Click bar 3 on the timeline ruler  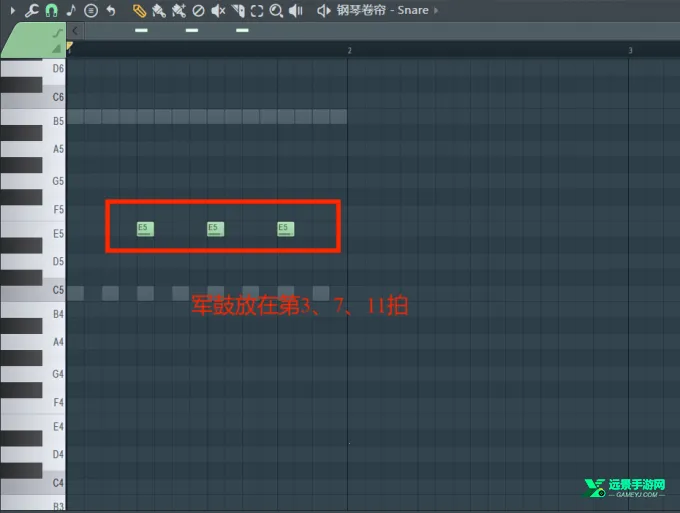tap(631, 51)
